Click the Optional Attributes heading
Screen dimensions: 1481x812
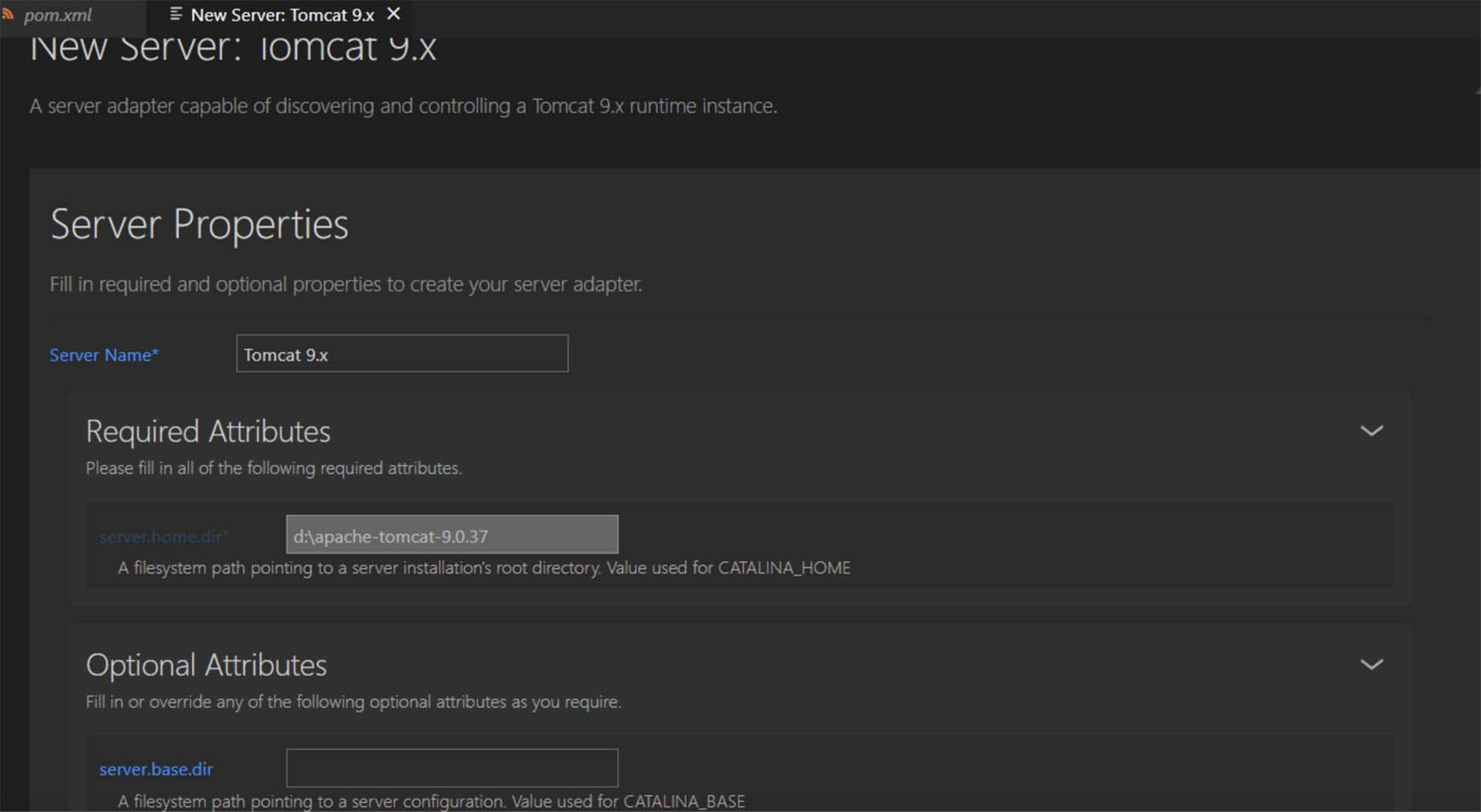(x=206, y=665)
